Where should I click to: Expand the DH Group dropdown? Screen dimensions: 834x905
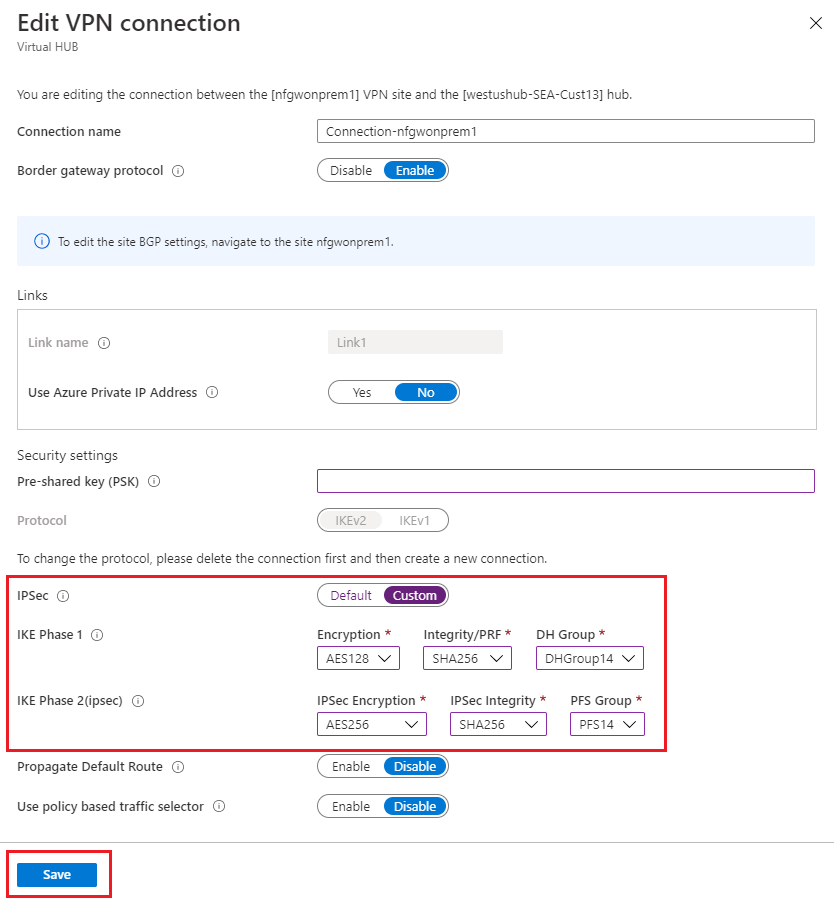coord(589,658)
